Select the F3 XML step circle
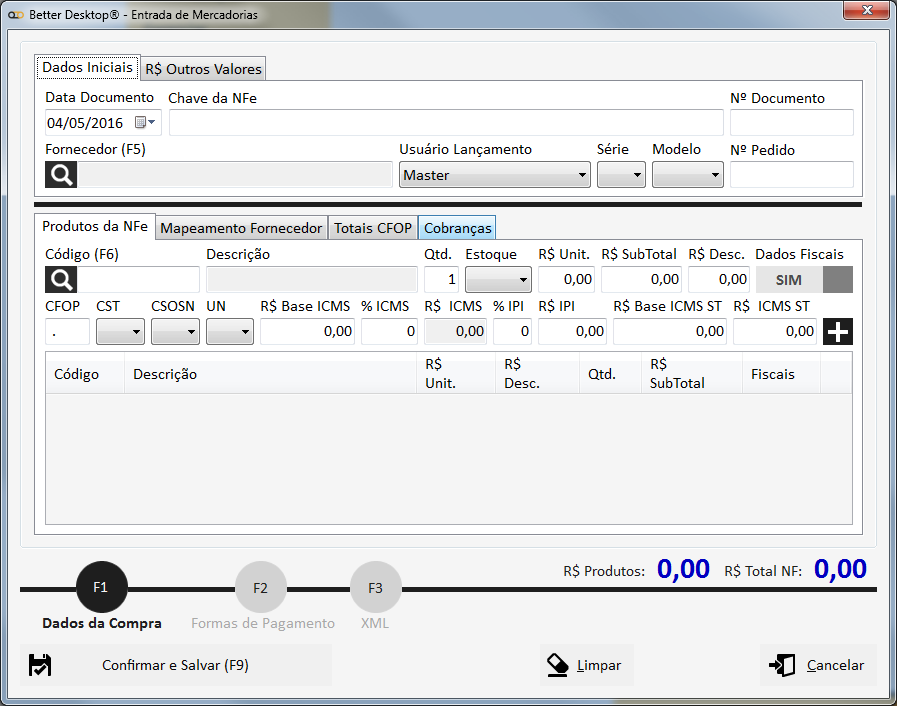The image size is (897, 706). pos(375,588)
